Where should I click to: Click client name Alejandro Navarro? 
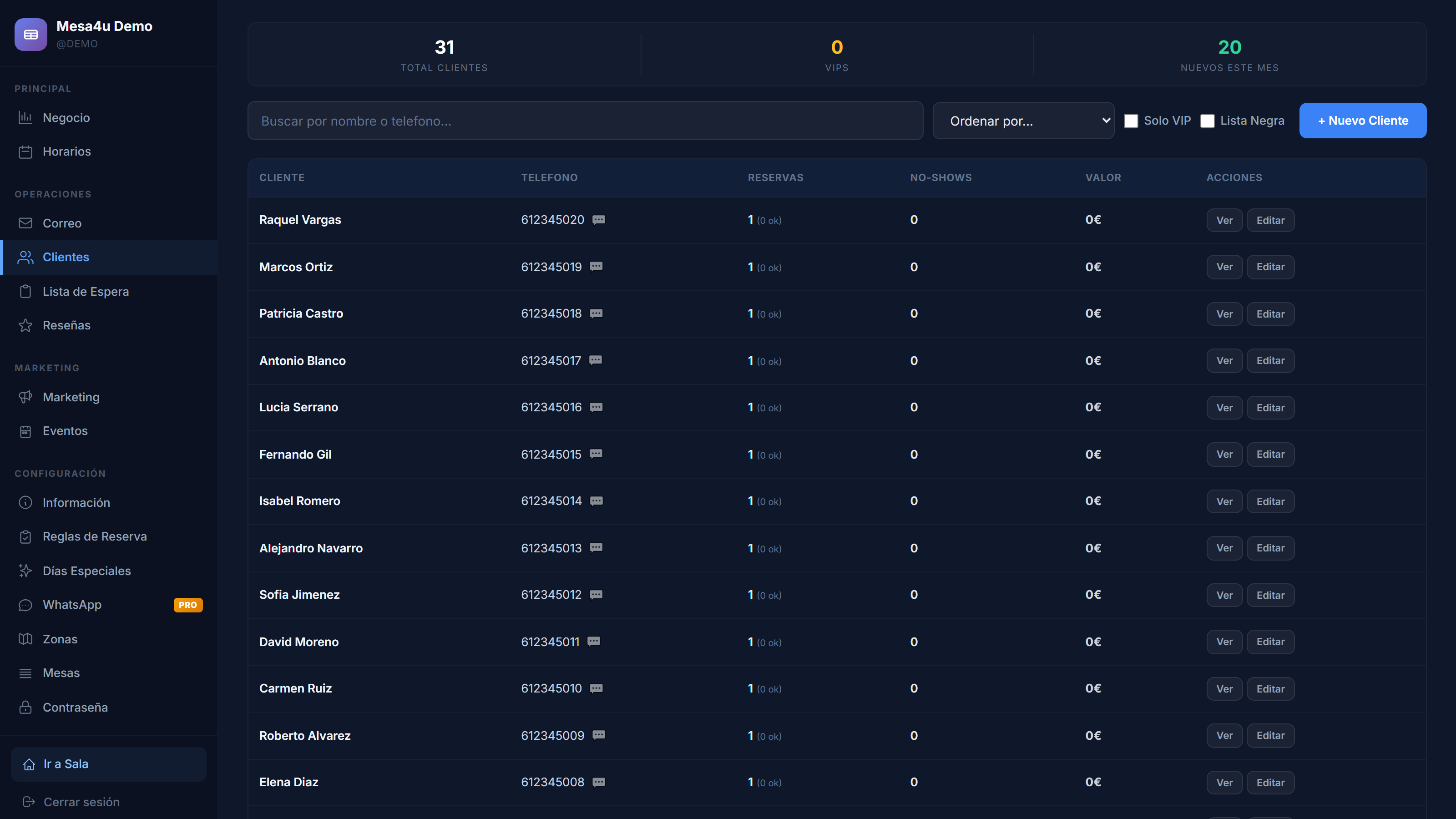point(311,548)
